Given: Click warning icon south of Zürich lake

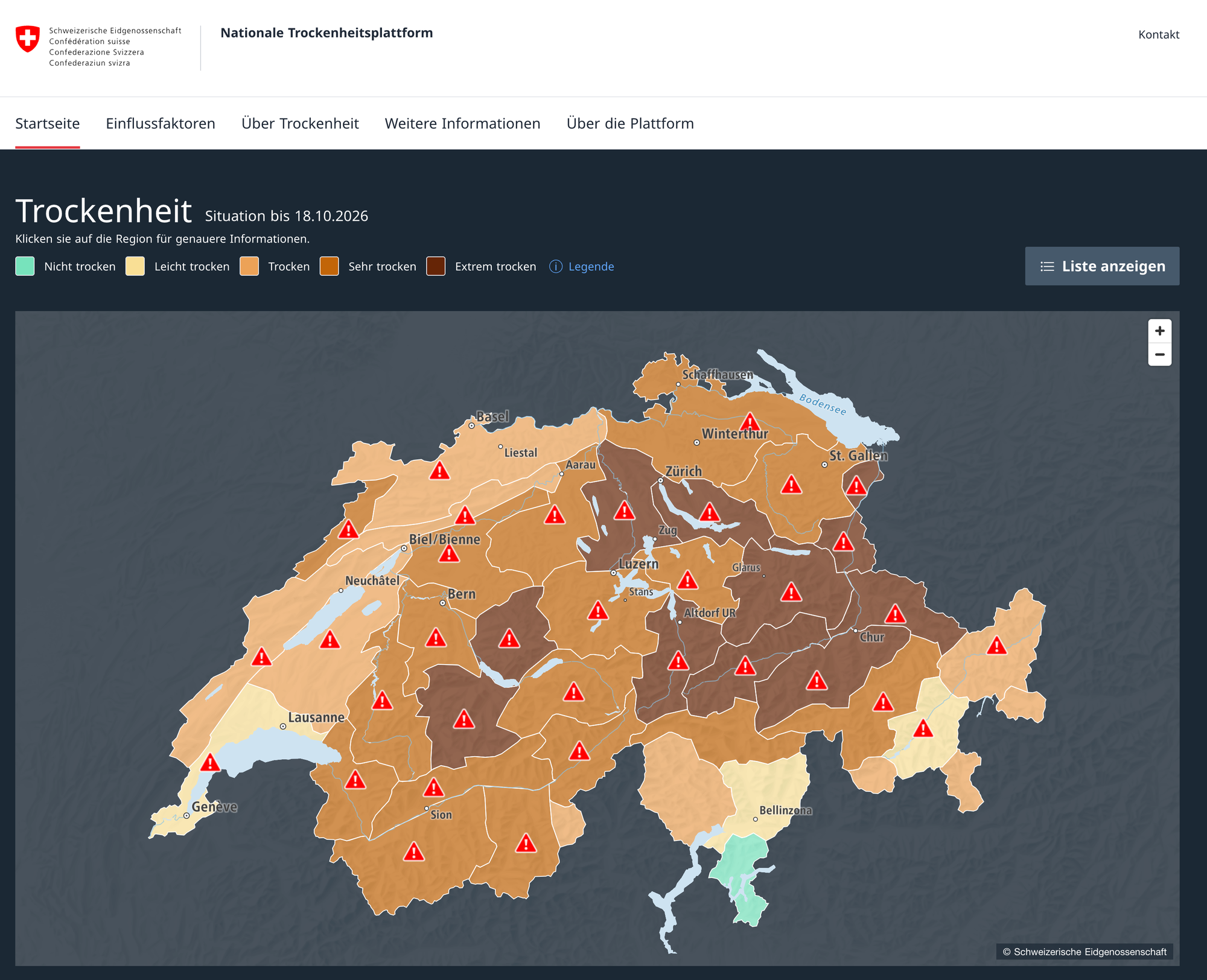Looking at the screenshot, I should 710,513.
